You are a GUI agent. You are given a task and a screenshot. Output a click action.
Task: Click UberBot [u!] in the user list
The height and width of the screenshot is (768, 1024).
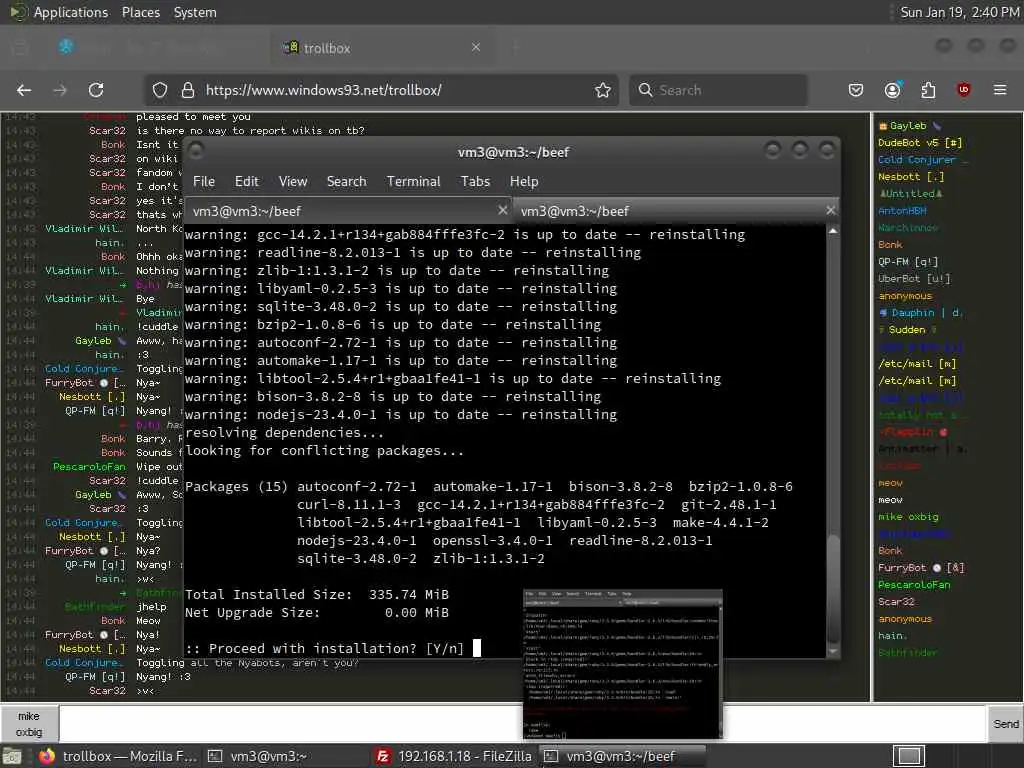[914, 278]
